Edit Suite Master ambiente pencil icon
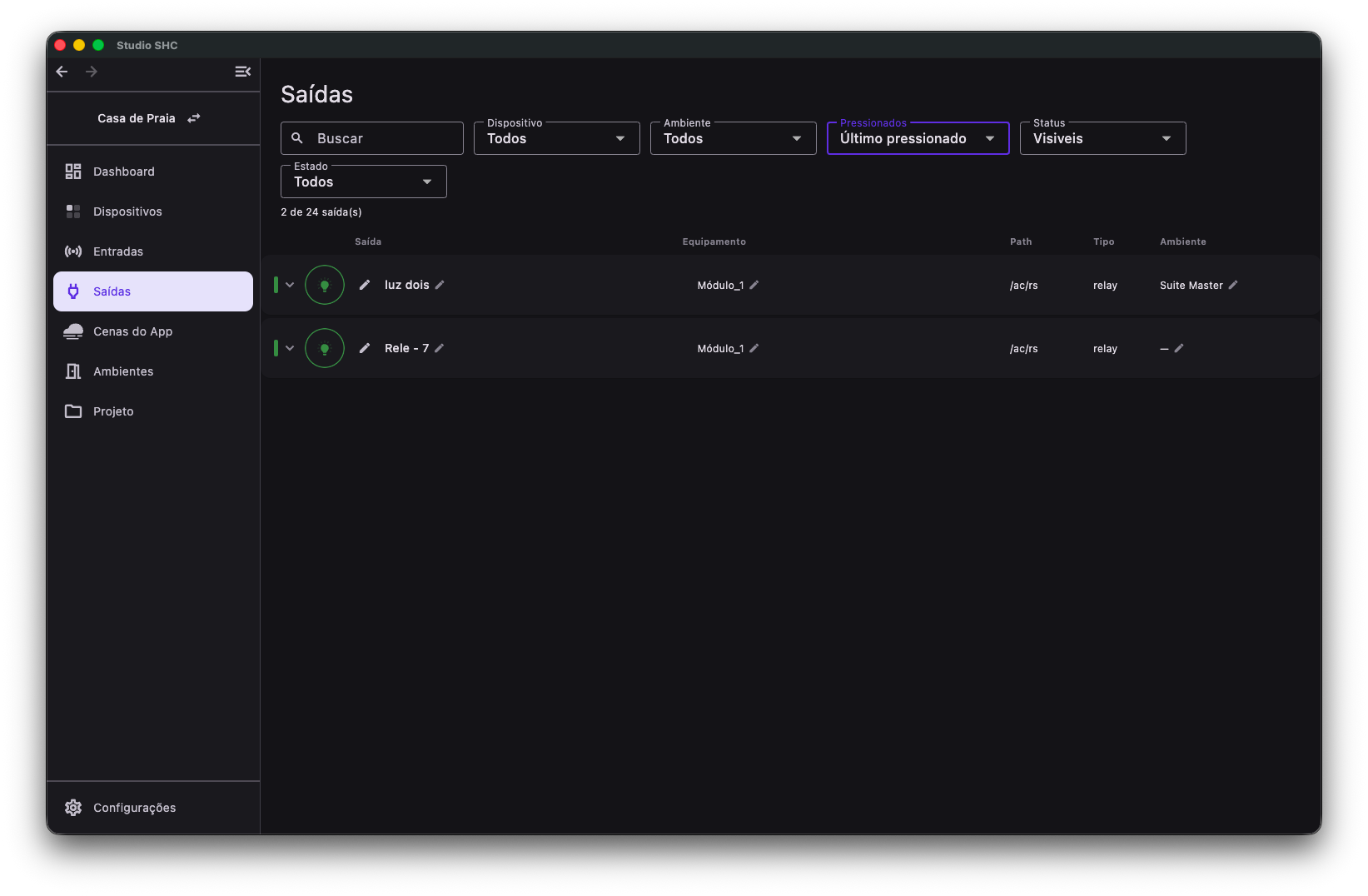Image resolution: width=1368 pixels, height=896 pixels. click(x=1233, y=285)
